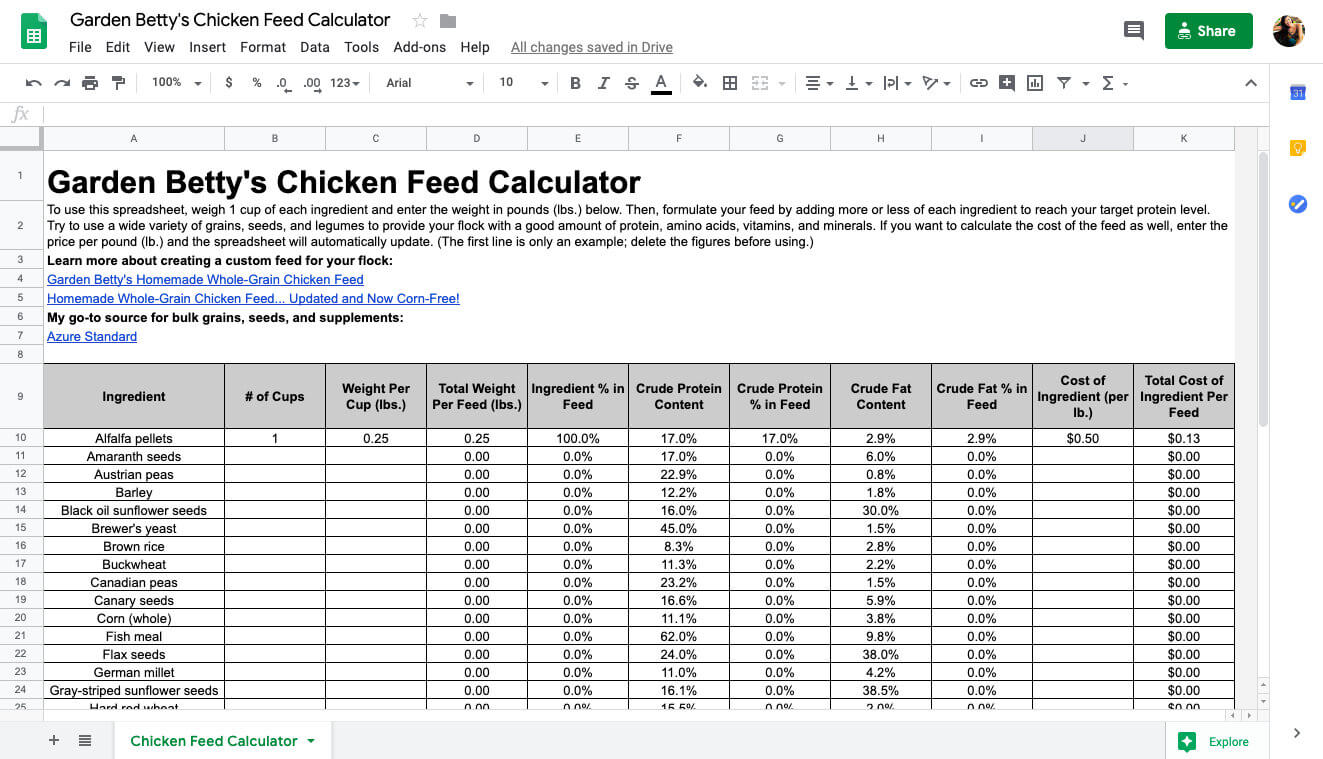
Task: Open the Azure Standard link
Action: [x=92, y=337]
